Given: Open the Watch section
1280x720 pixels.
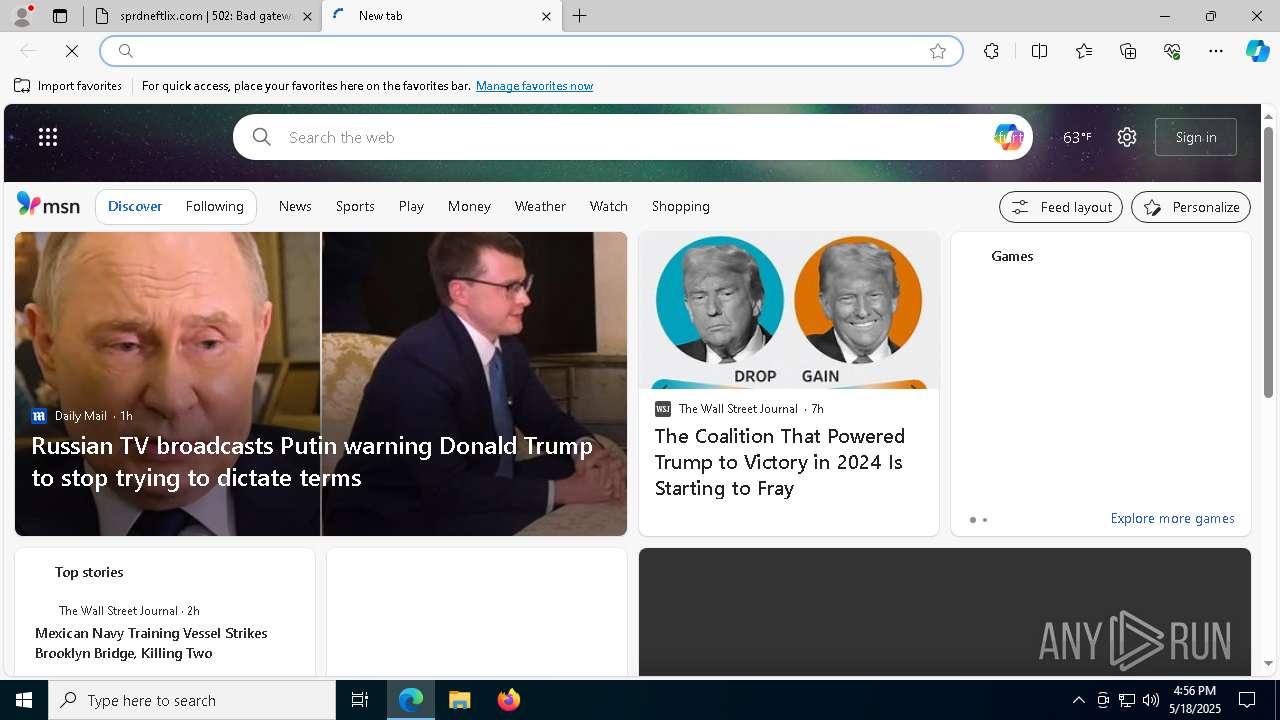Looking at the screenshot, I should pos(608,206).
